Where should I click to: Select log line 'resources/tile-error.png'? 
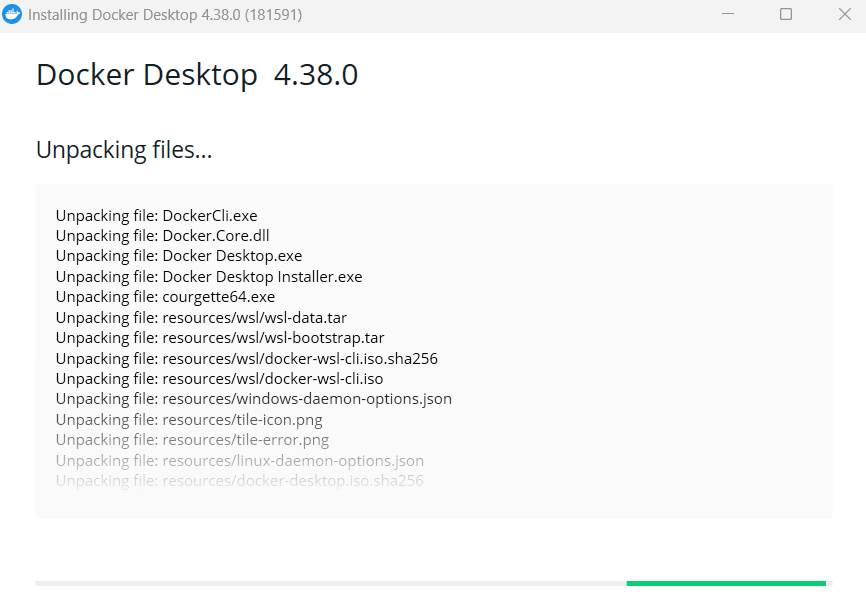(192, 440)
